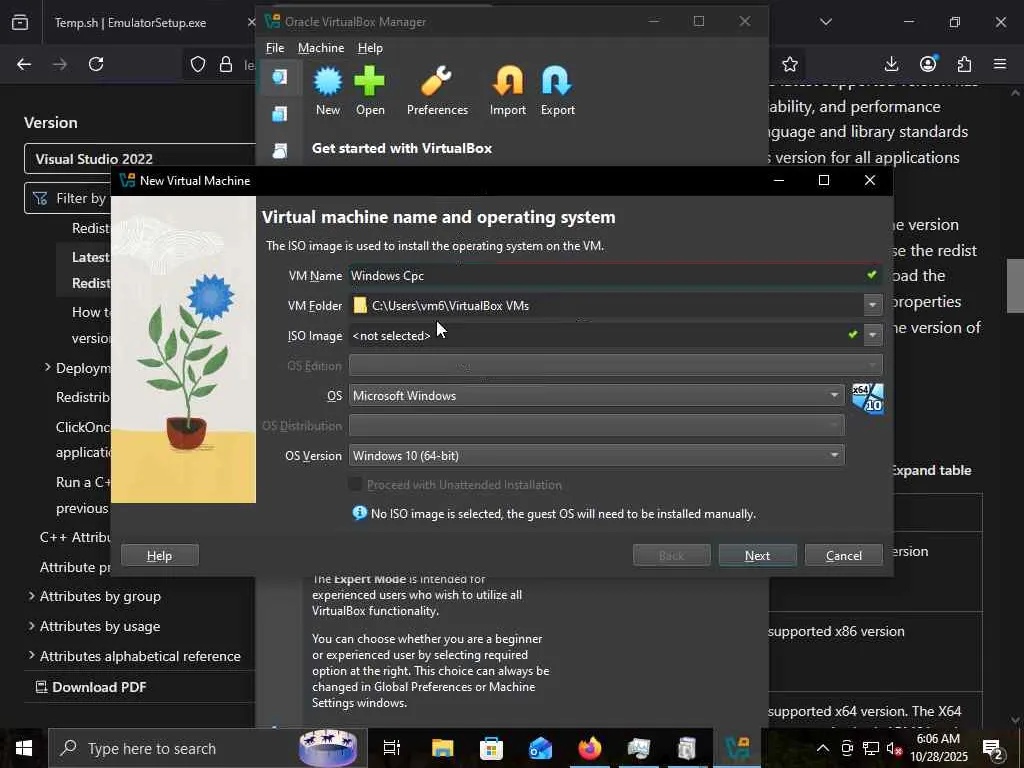The width and height of the screenshot is (1024, 768).
Task: Open the Help menu in VirtualBox Manager
Action: pos(370,48)
